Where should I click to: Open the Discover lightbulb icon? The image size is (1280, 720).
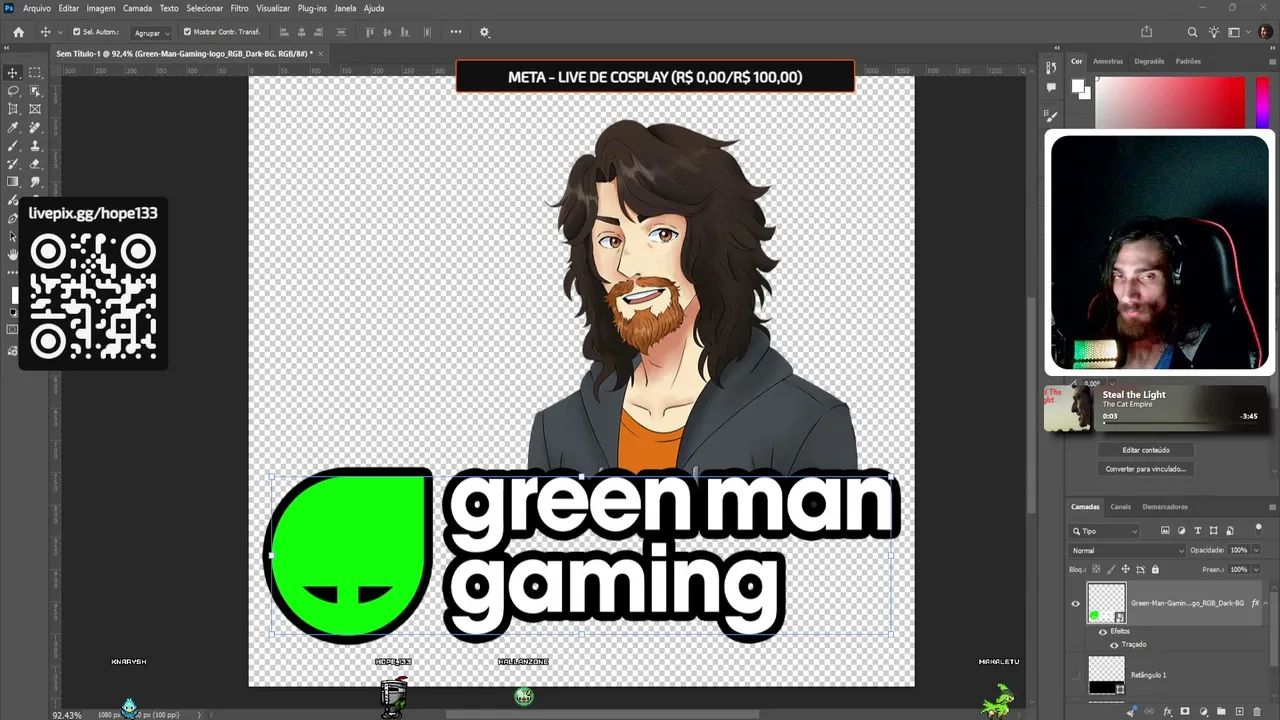1214,32
